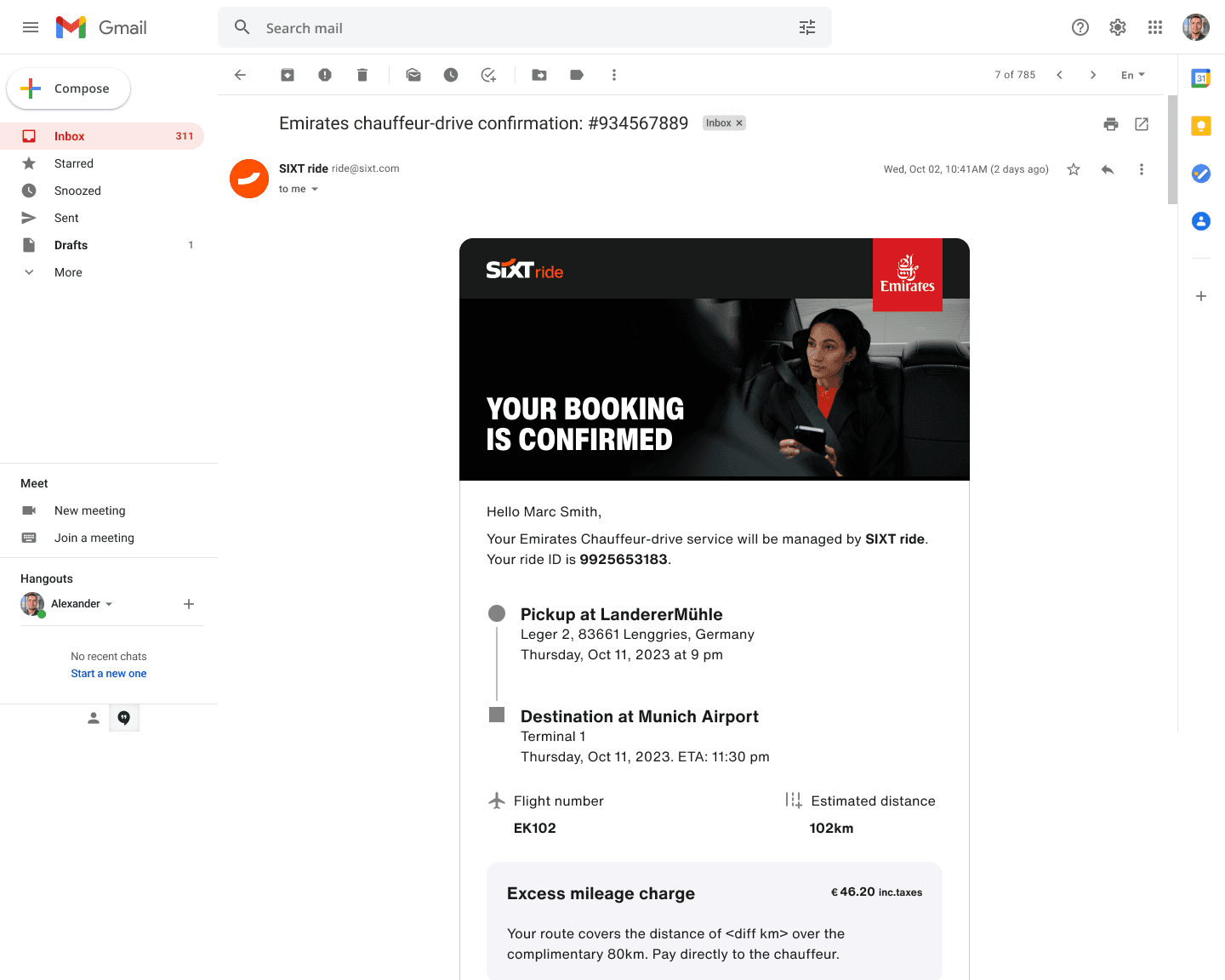Get add-ons plus icon
This screenshot has width=1225, height=980.
point(1201,296)
